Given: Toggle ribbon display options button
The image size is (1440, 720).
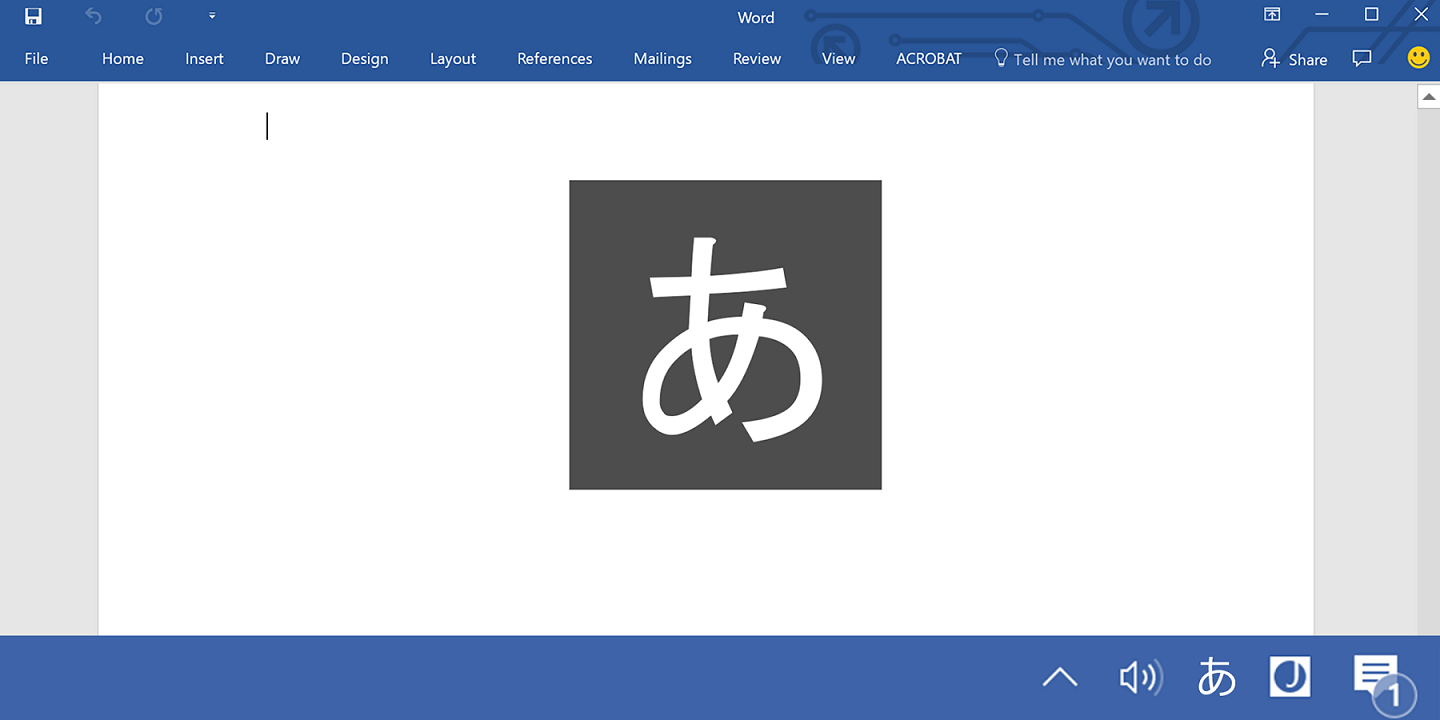Looking at the screenshot, I should click(1272, 15).
